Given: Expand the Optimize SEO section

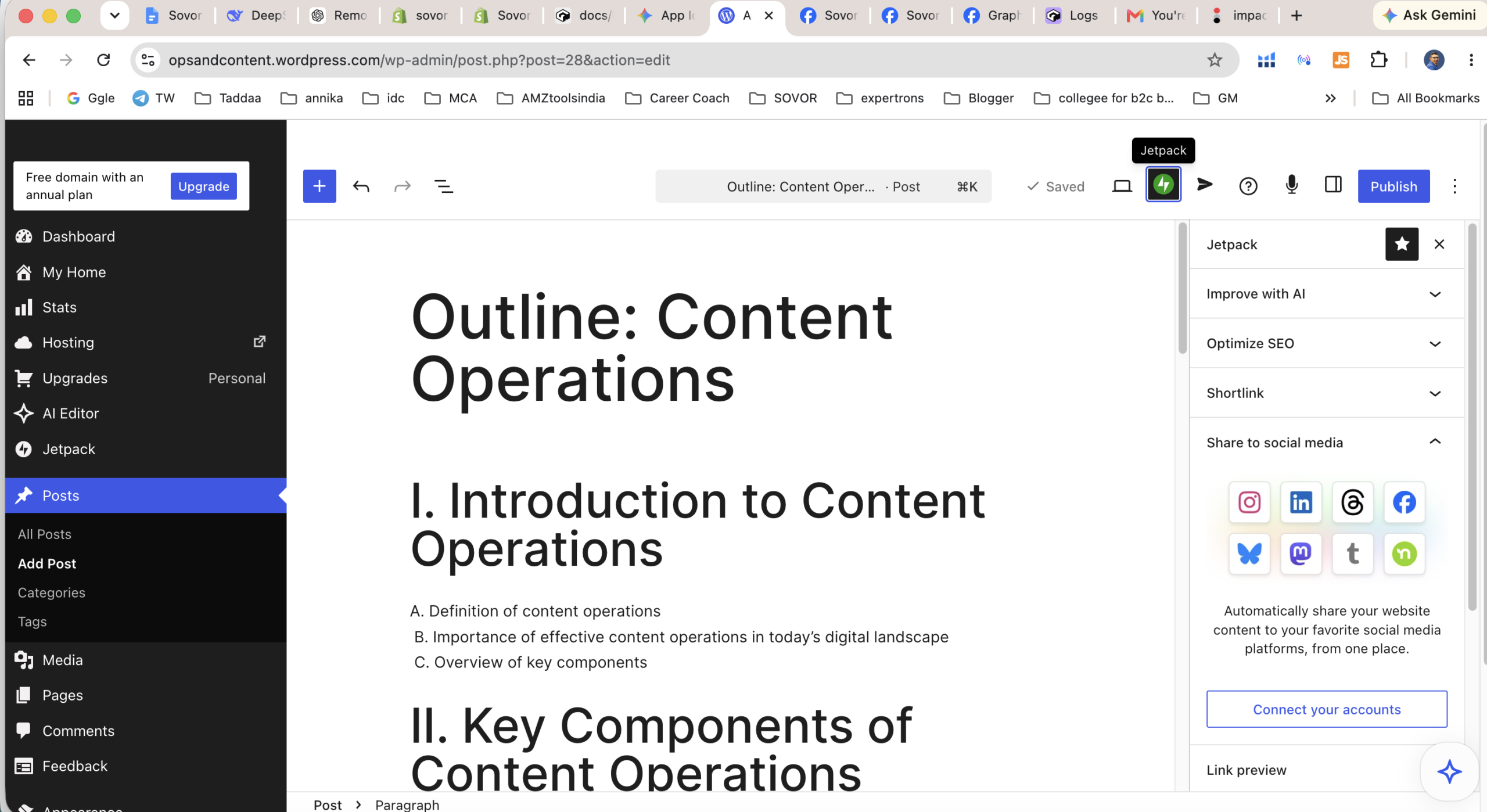Looking at the screenshot, I should (1327, 343).
